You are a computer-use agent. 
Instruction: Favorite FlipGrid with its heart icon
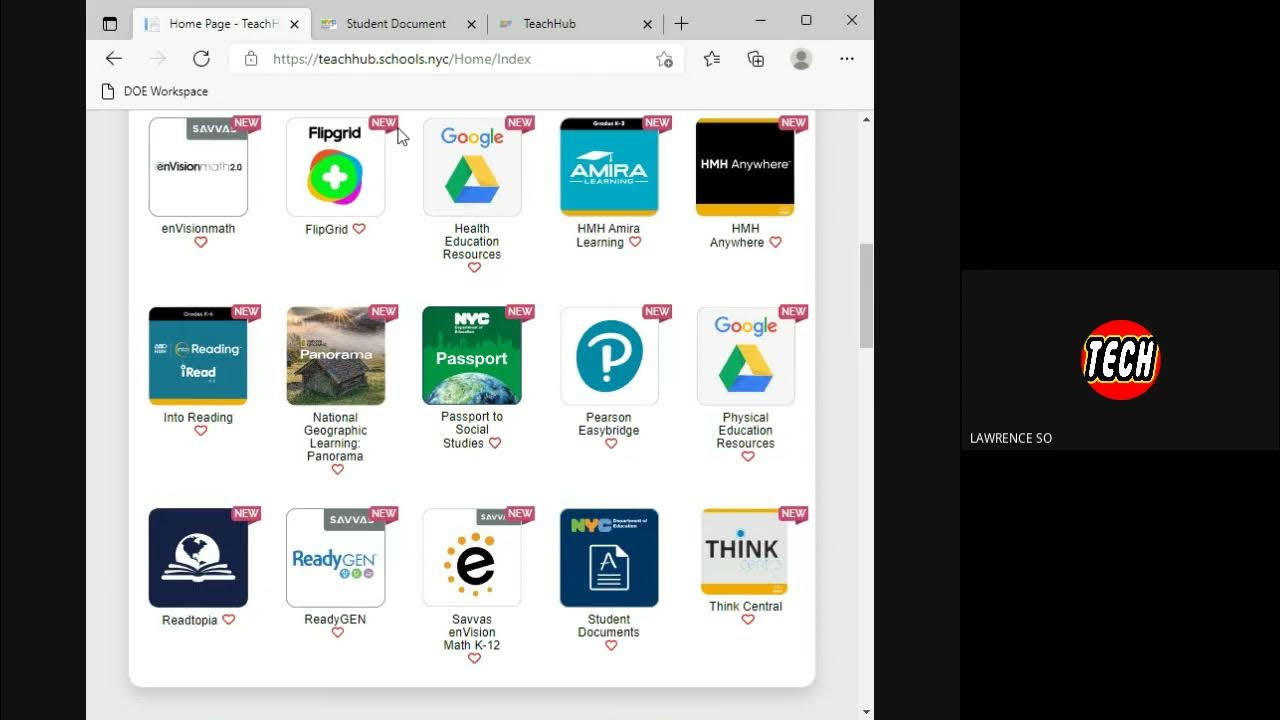click(359, 229)
